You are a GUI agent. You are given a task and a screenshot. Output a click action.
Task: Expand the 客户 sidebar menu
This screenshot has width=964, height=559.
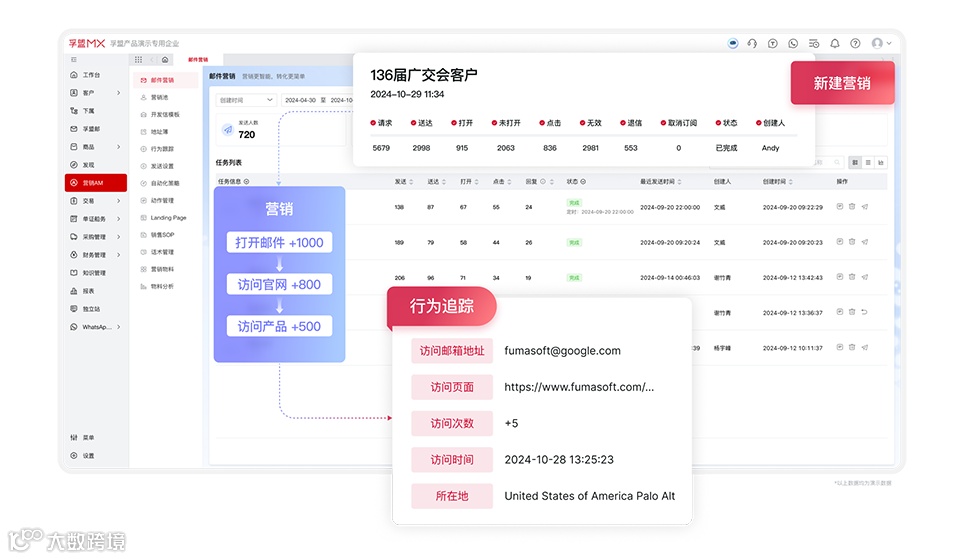[x=97, y=93]
